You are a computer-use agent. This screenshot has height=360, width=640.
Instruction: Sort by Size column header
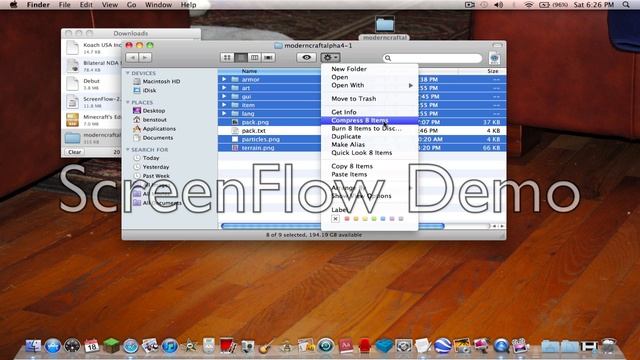pyautogui.click(x=482, y=71)
